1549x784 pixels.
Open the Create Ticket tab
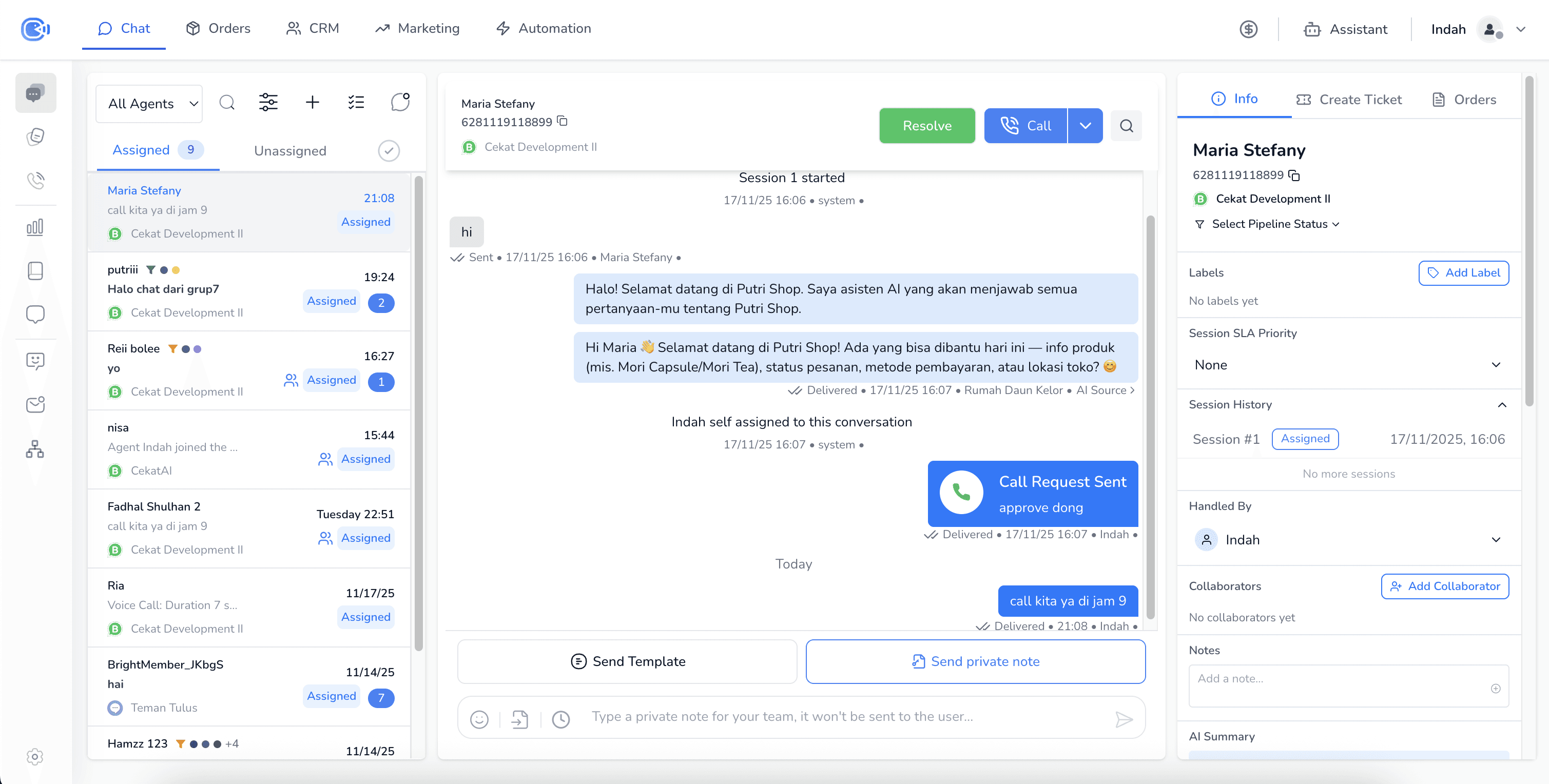pyautogui.click(x=1349, y=100)
